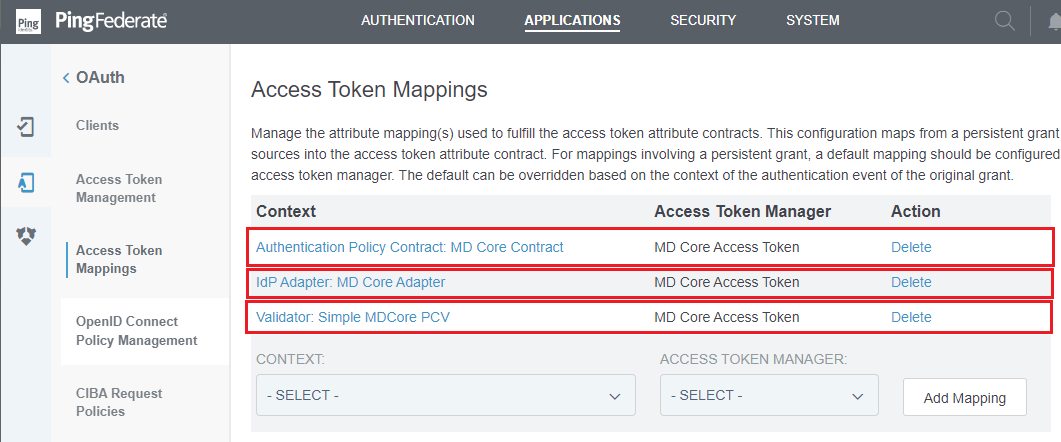Open Validator: Simple MDCore PCV mapping
The image size is (1061, 442).
pos(353,317)
